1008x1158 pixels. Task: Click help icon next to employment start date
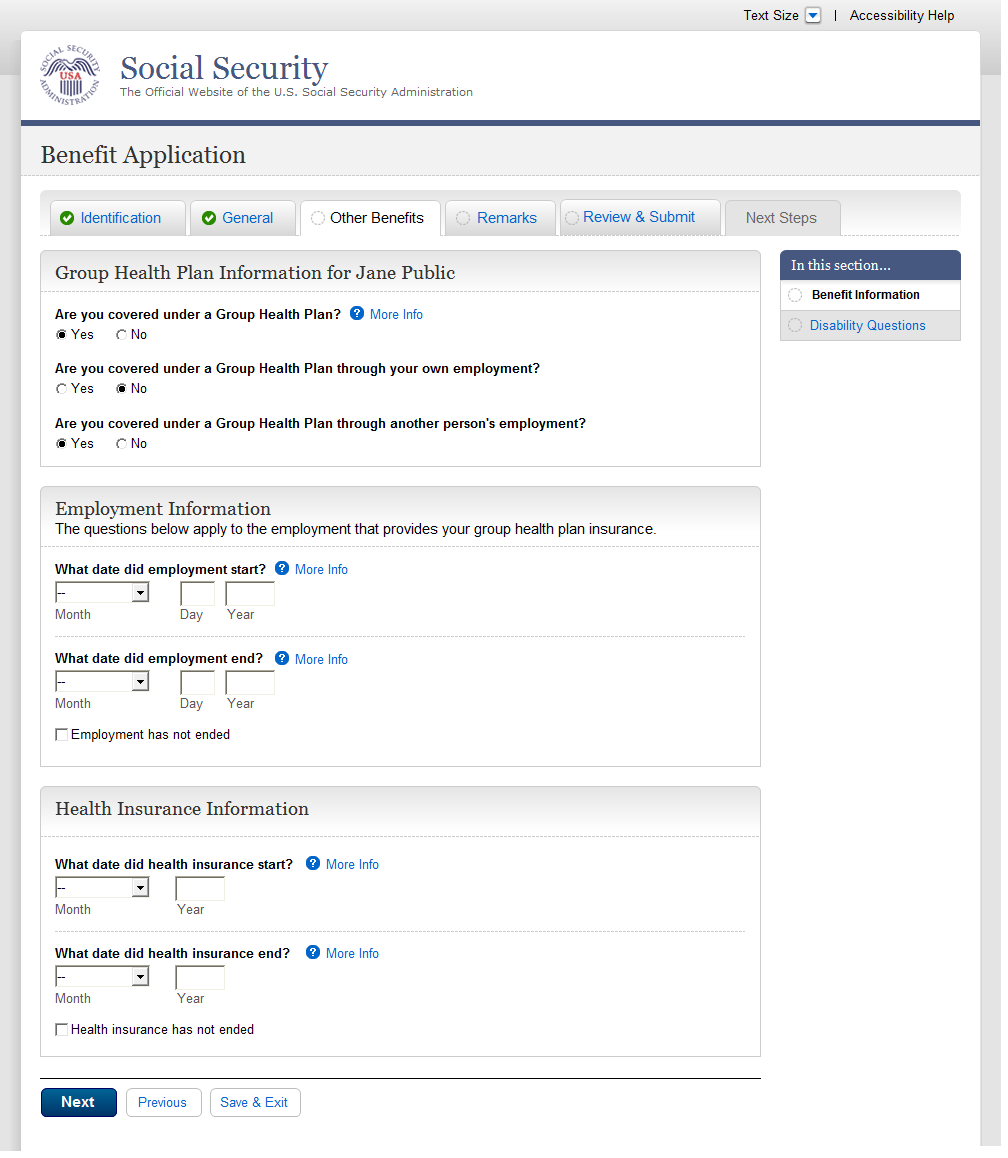point(282,568)
